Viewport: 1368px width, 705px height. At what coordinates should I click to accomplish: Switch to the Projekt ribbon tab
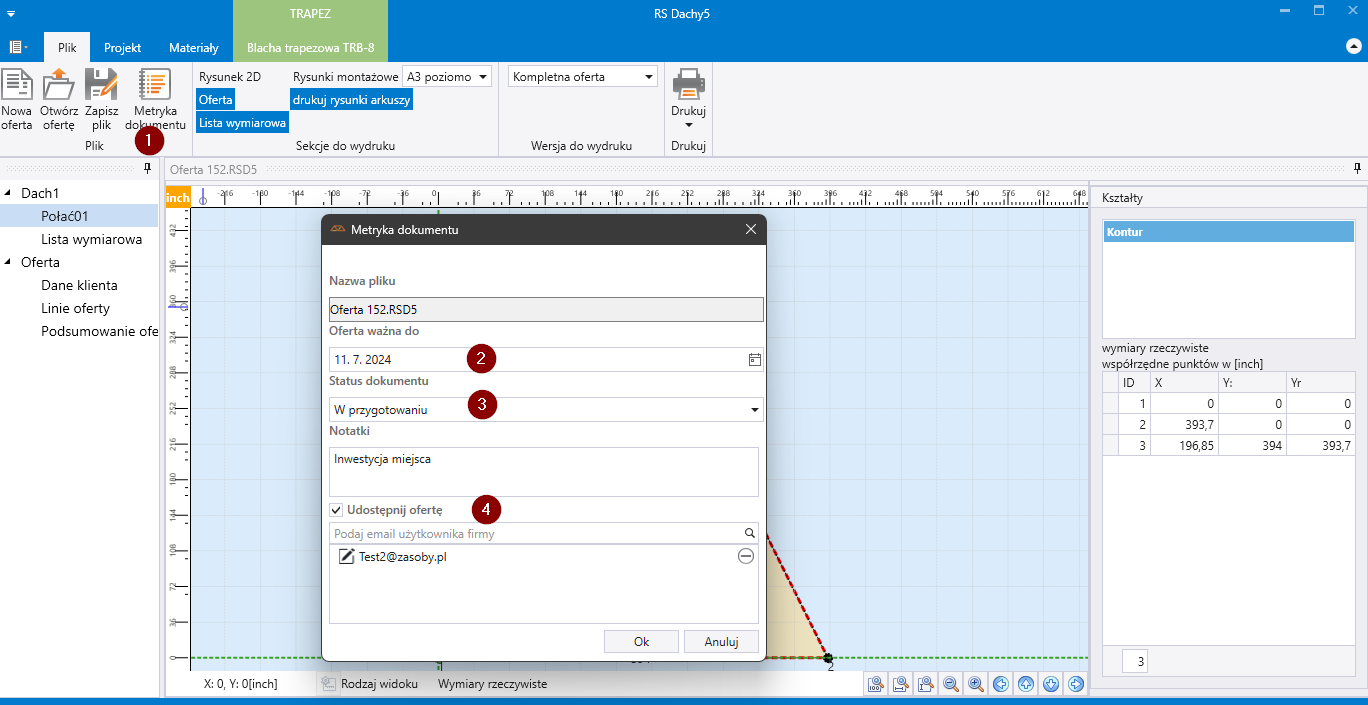122,47
